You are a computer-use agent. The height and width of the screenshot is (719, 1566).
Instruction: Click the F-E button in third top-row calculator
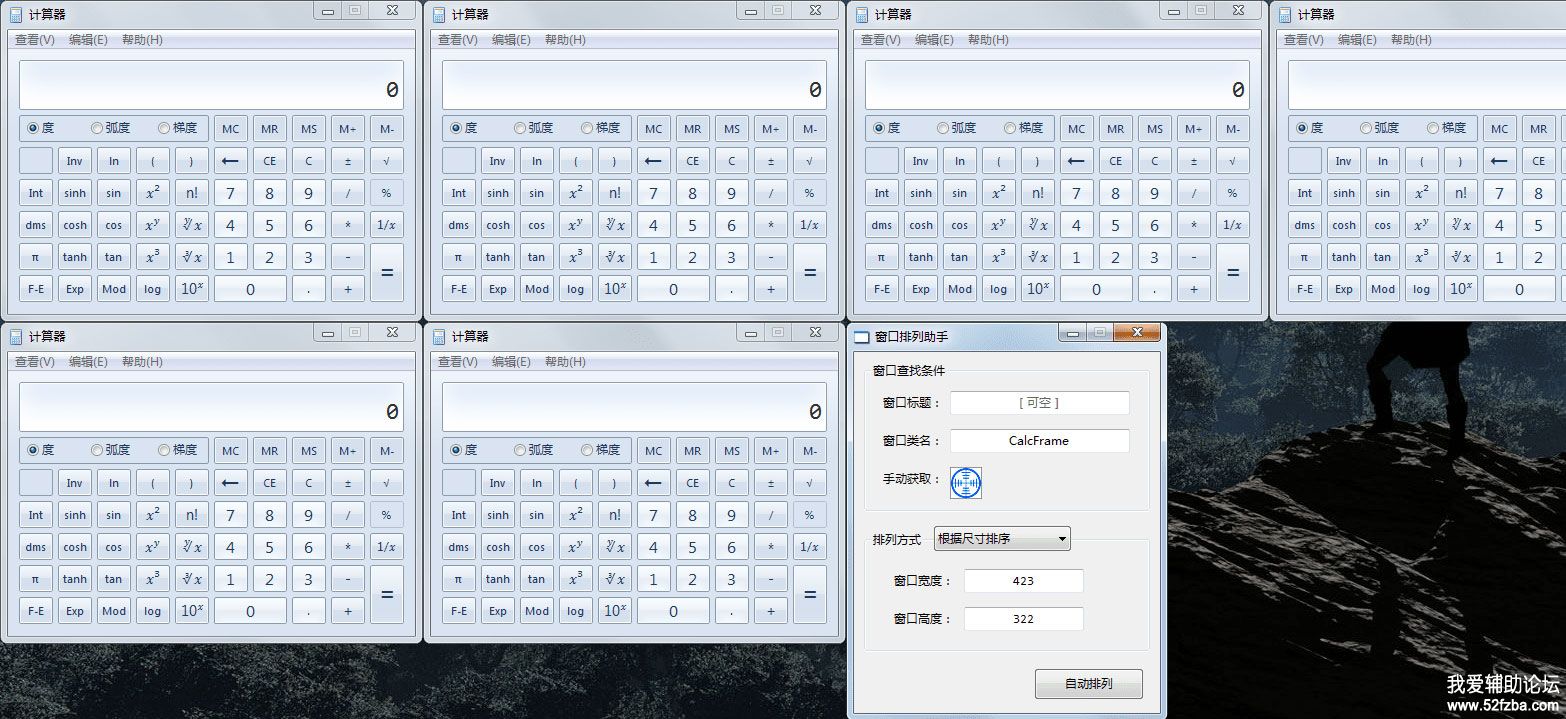pos(881,289)
